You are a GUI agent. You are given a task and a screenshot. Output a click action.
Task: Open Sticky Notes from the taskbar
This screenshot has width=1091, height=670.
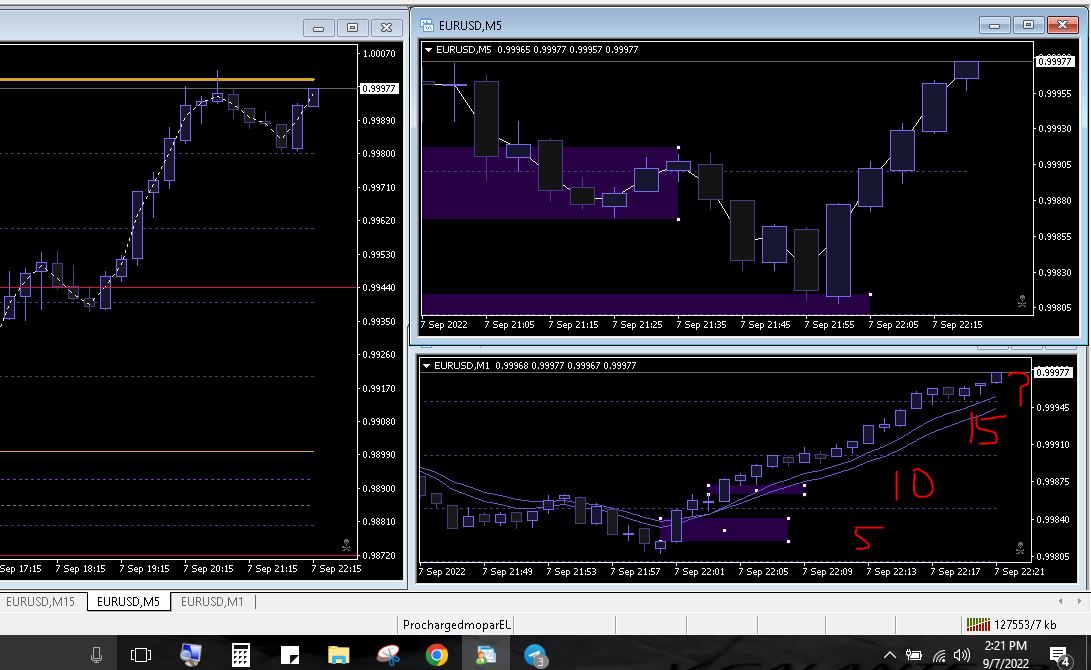tap(290, 655)
